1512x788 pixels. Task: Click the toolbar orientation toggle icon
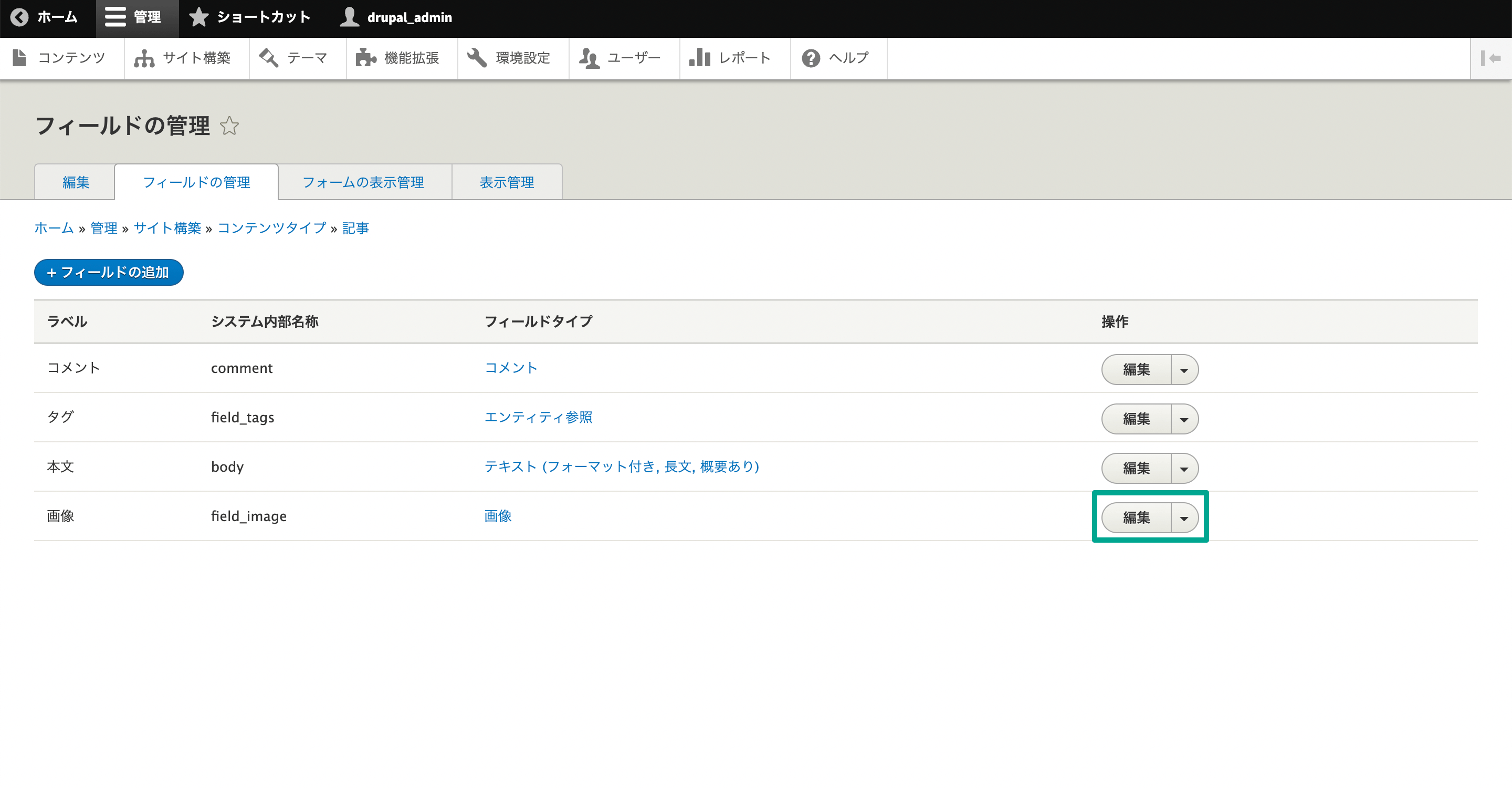pos(1491,58)
